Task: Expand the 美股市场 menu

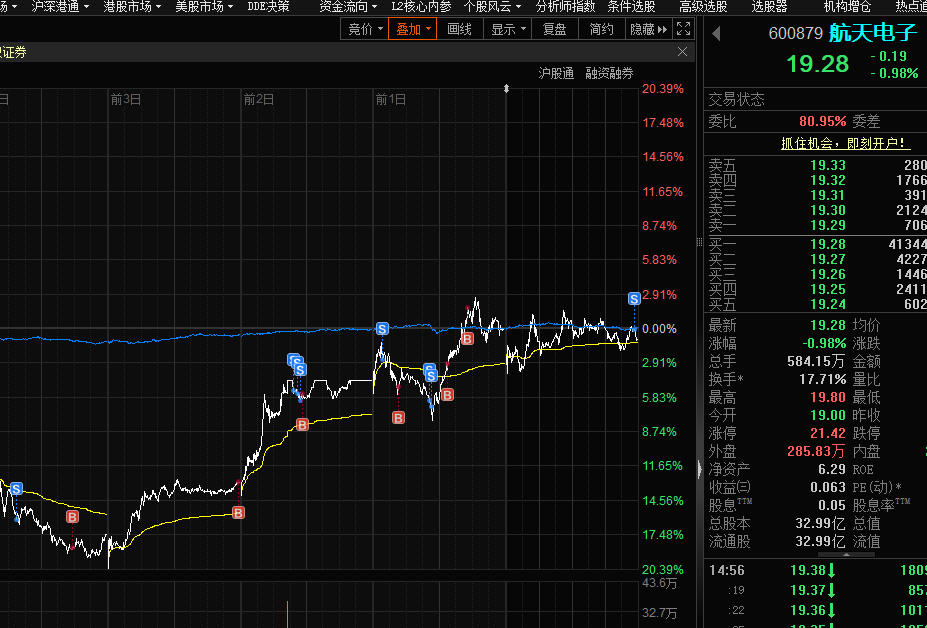Action: 204,7
